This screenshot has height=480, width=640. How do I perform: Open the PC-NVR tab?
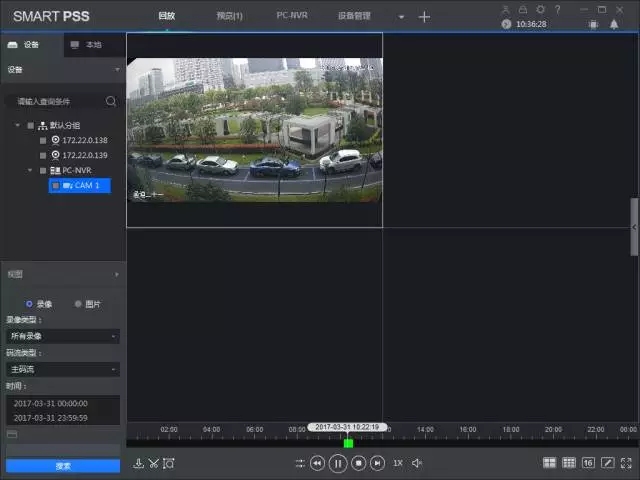292,16
